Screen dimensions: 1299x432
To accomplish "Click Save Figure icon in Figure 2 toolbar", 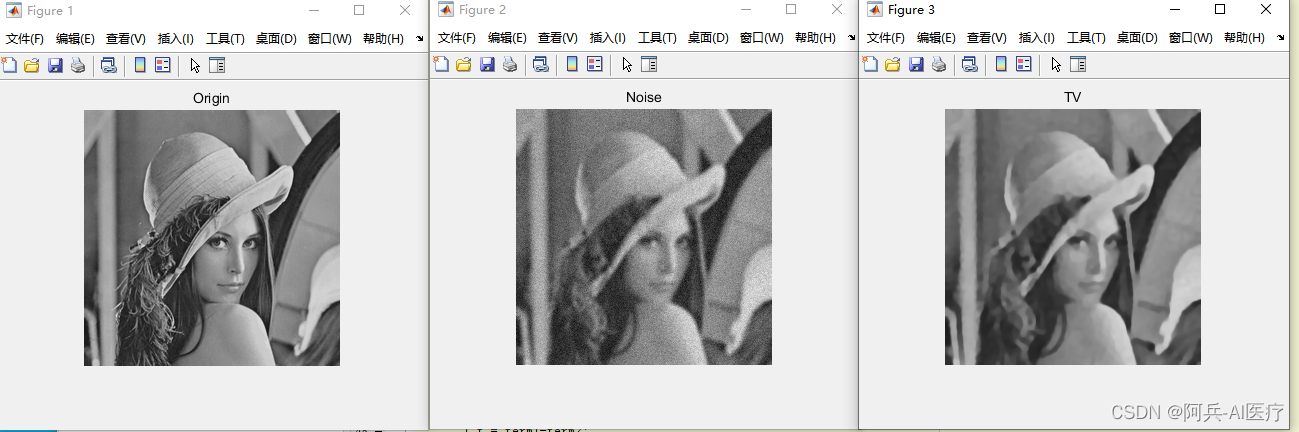I will [x=487, y=65].
